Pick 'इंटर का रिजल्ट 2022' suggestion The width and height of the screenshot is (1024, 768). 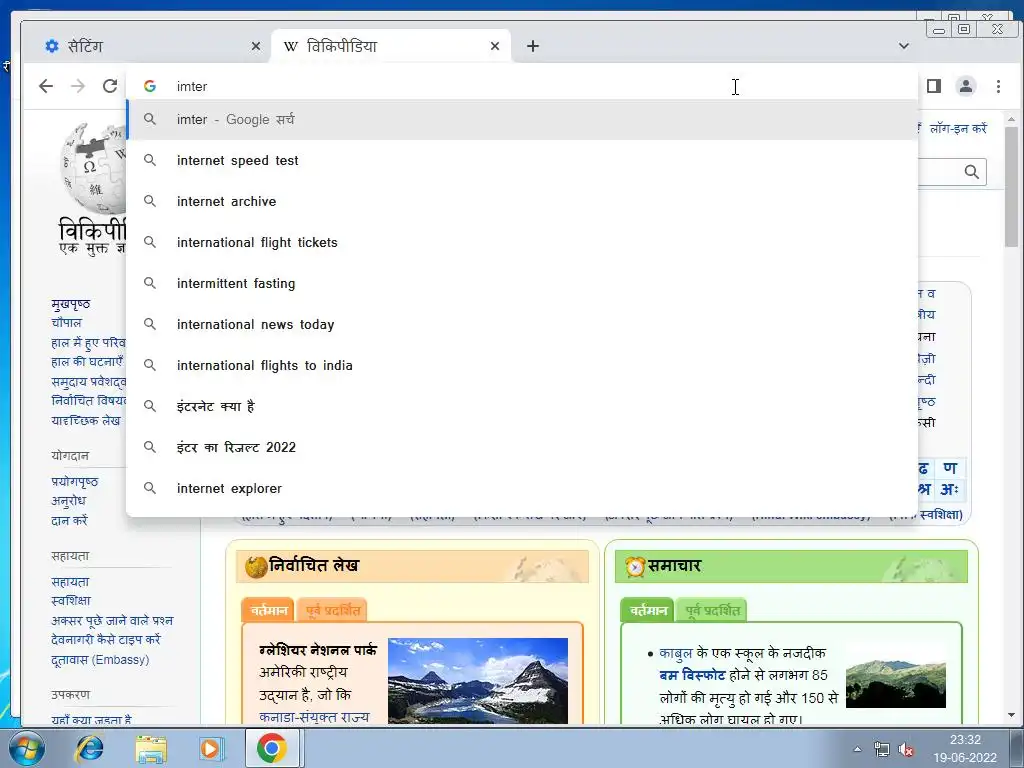pos(522,447)
